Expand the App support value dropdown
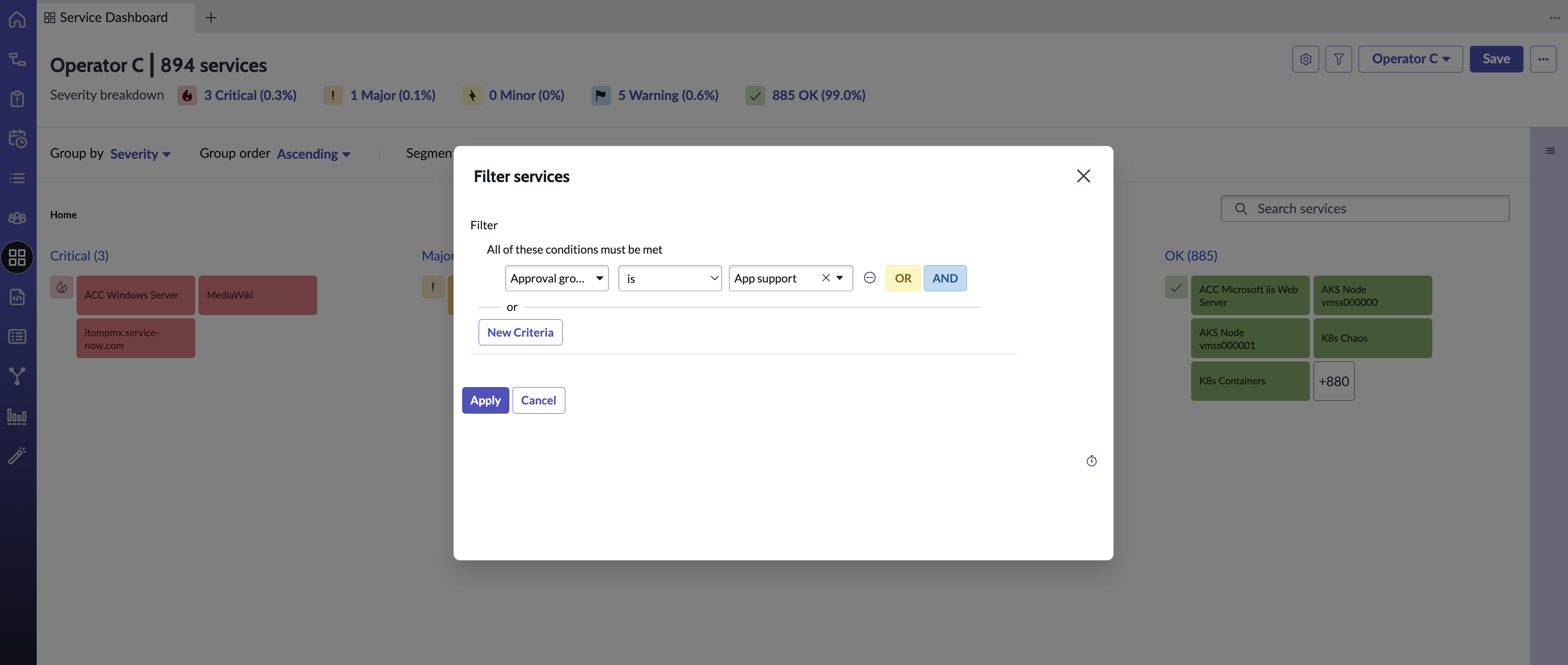This screenshot has width=1568, height=665. [840, 278]
